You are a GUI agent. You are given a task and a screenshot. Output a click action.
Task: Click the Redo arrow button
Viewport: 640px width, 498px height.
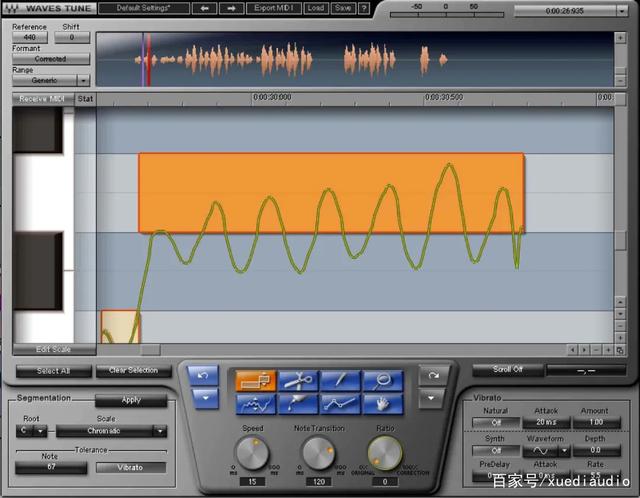click(x=433, y=375)
